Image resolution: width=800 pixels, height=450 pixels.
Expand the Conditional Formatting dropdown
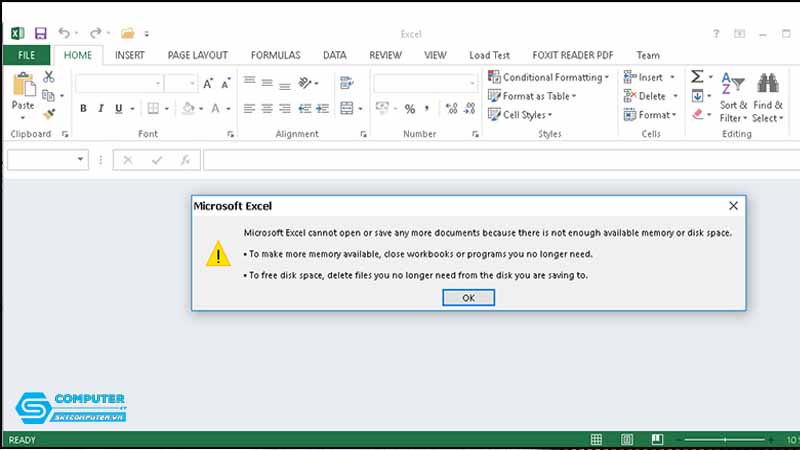coord(548,77)
